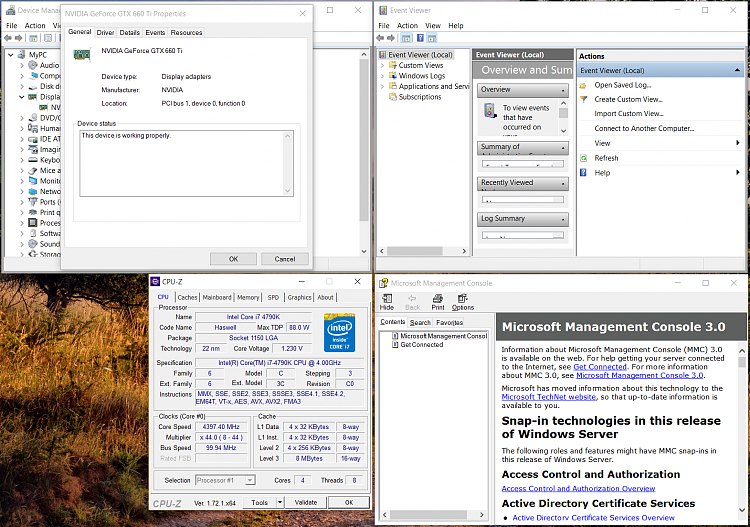Click Connect to Another Computer action
This screenshot has width=750, height=527.
pos(644,128)
